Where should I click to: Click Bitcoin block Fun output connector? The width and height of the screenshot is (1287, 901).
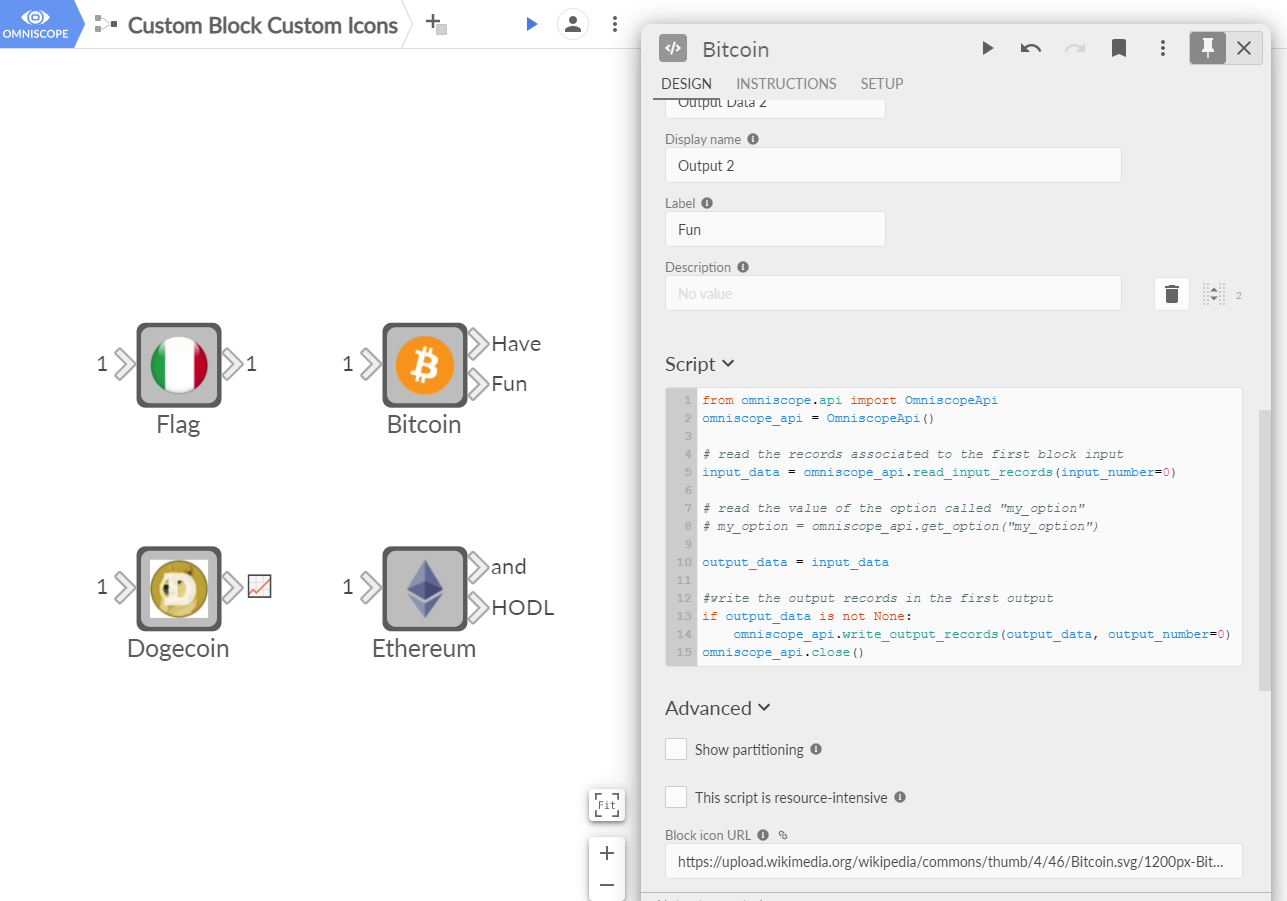pos(478,384)
